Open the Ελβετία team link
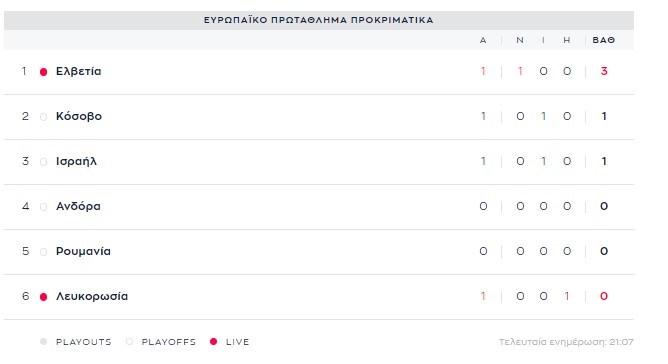Viewport: 668px width, 364px height. click(78, 71)
